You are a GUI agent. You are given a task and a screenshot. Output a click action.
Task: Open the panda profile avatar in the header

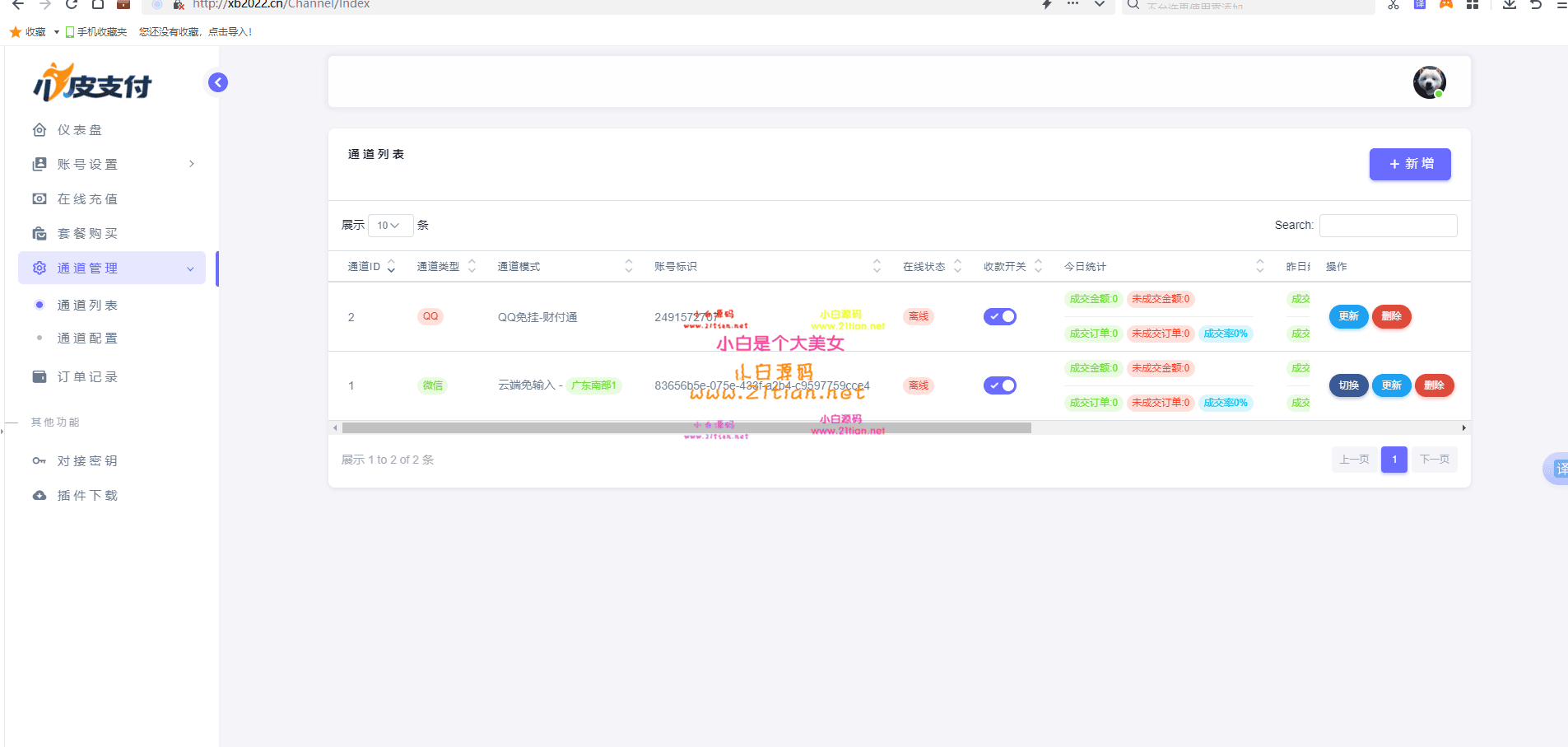(1428, 82)
